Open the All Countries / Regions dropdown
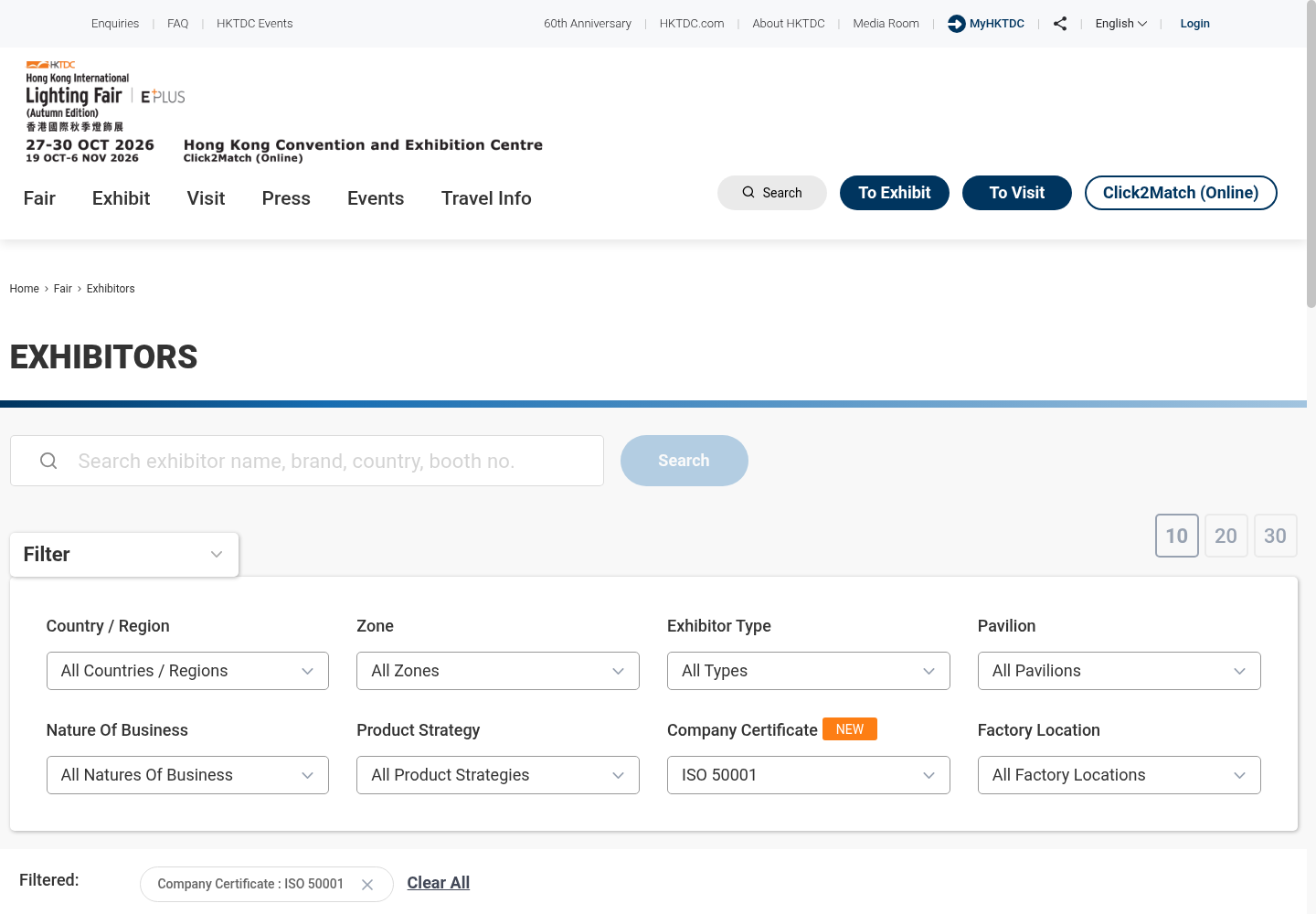The width and height of the screenshot is (1316, 914). tap(187, 671)
